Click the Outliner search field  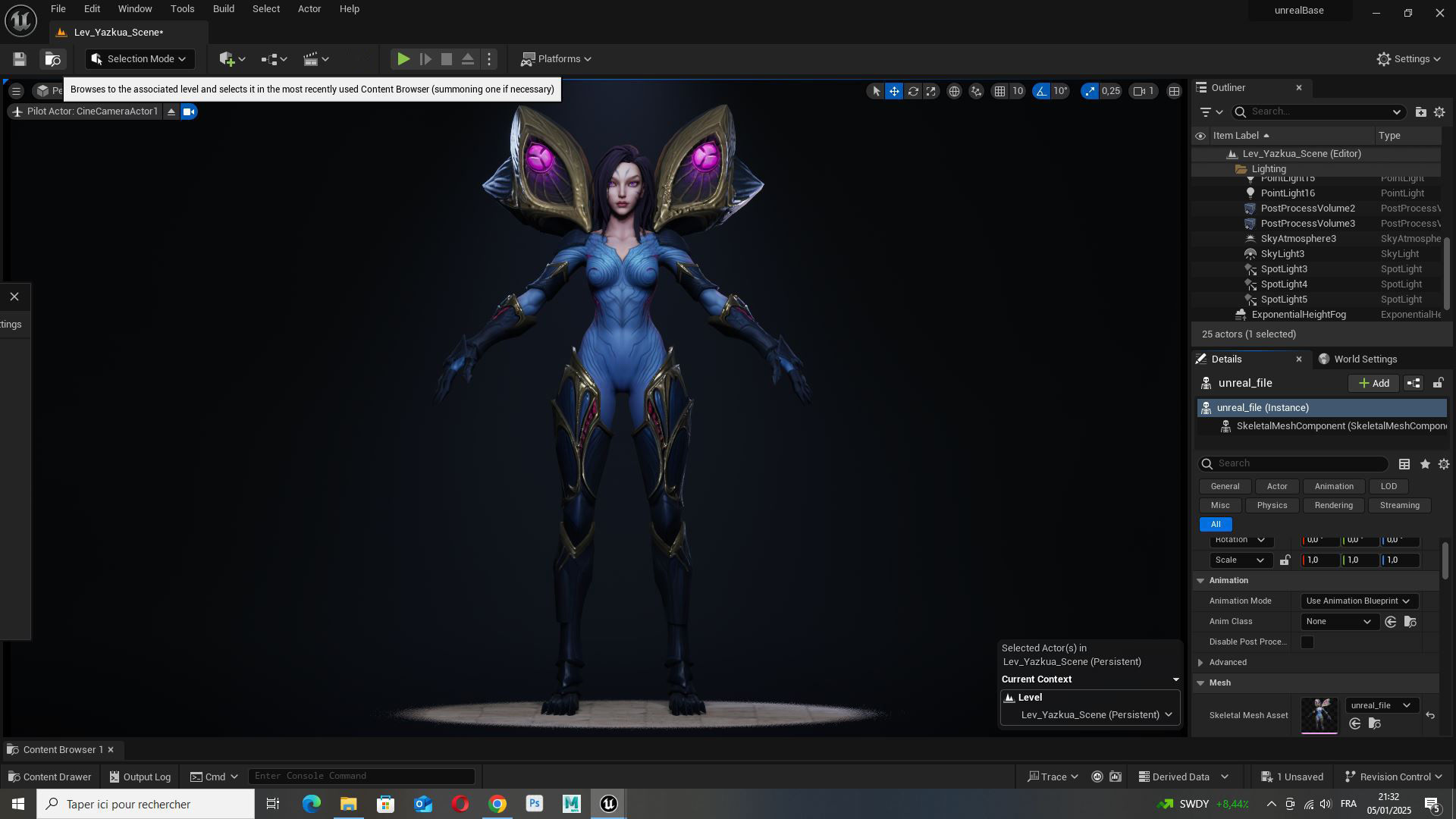pyautogui.click(x=1318, y=112)
